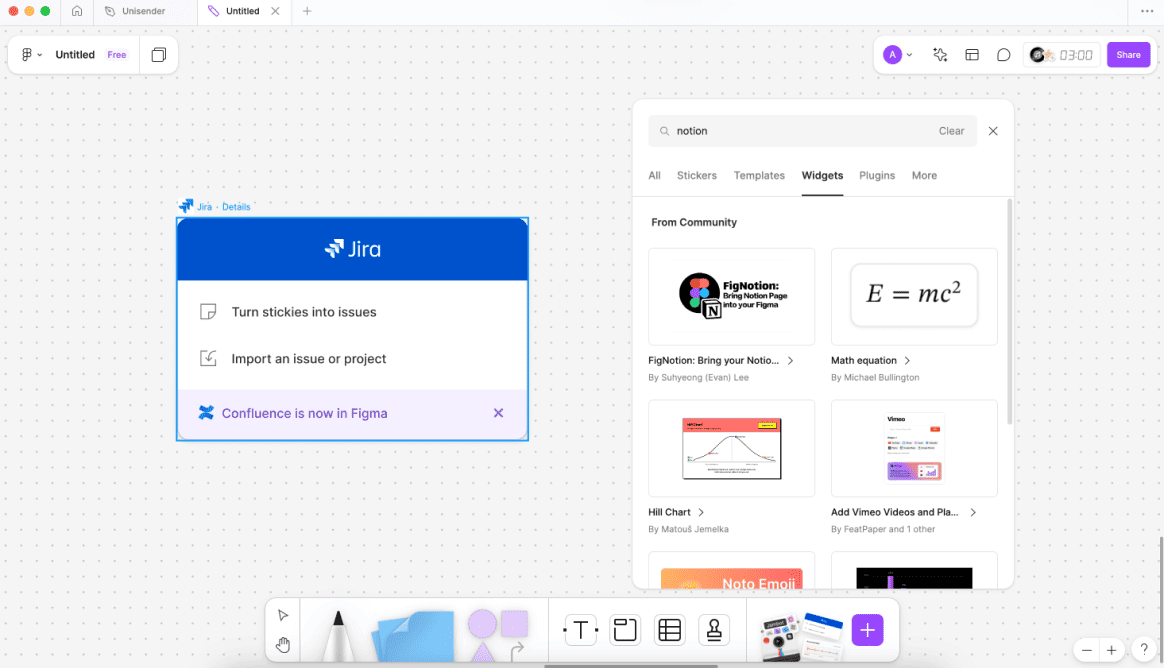Image resolution: width=1164 pixels, height=668 pixels.
Task: Open the More tab
Action: (x=924, y=176)
